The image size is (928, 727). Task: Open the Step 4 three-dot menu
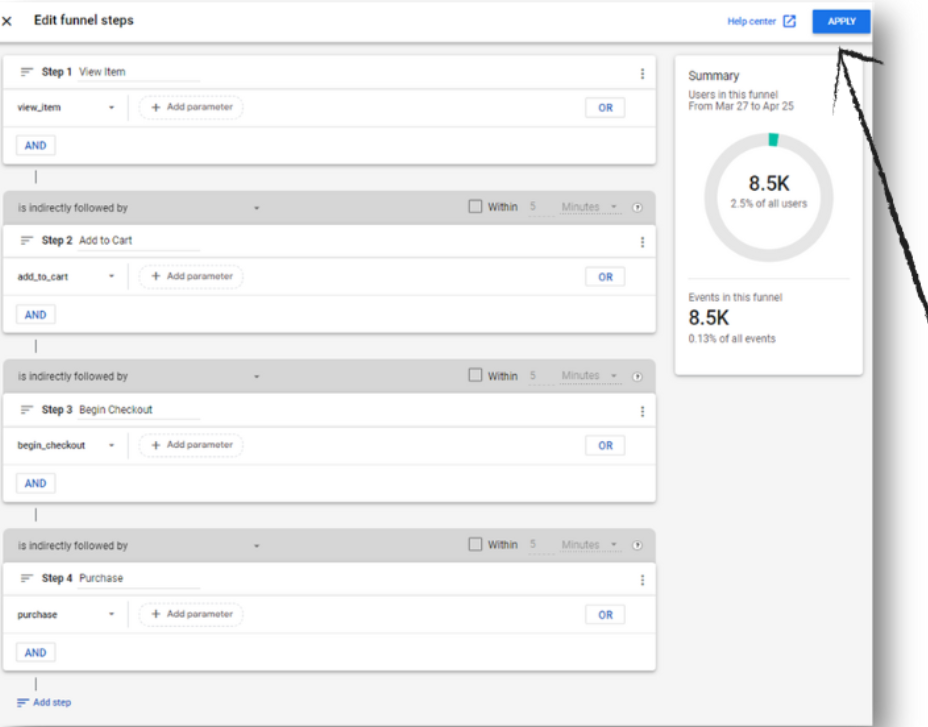coord(642,579)
